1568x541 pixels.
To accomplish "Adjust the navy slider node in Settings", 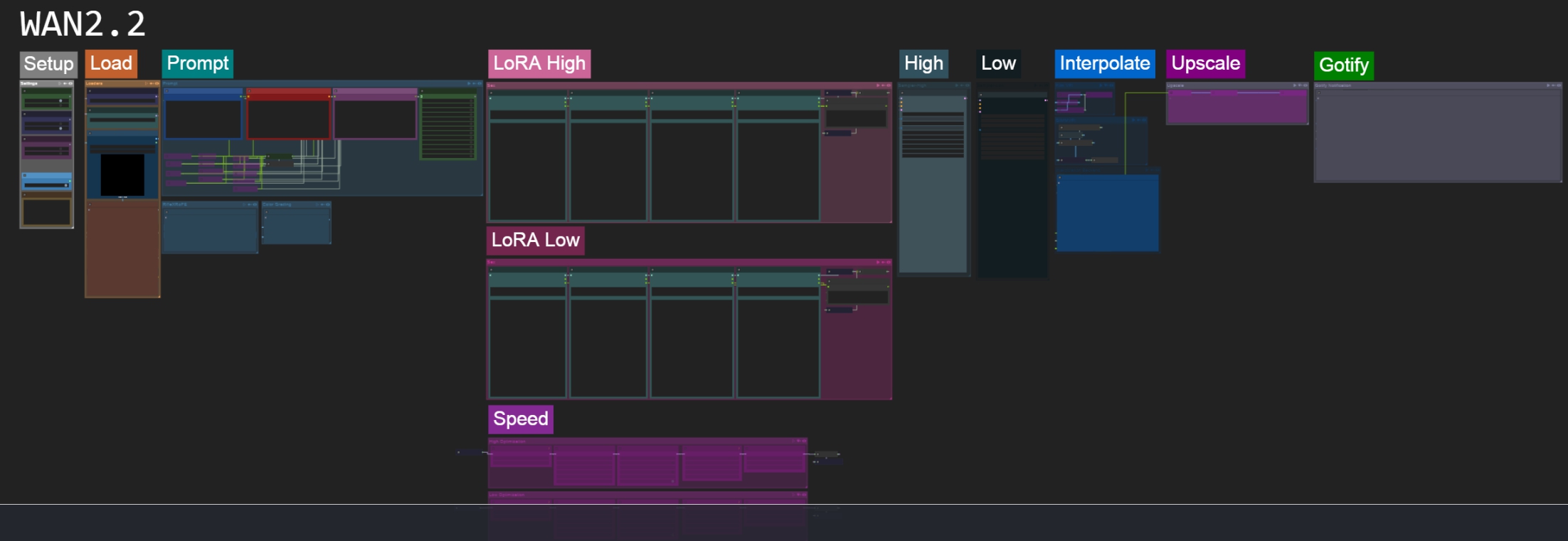I will pos(47,124).
